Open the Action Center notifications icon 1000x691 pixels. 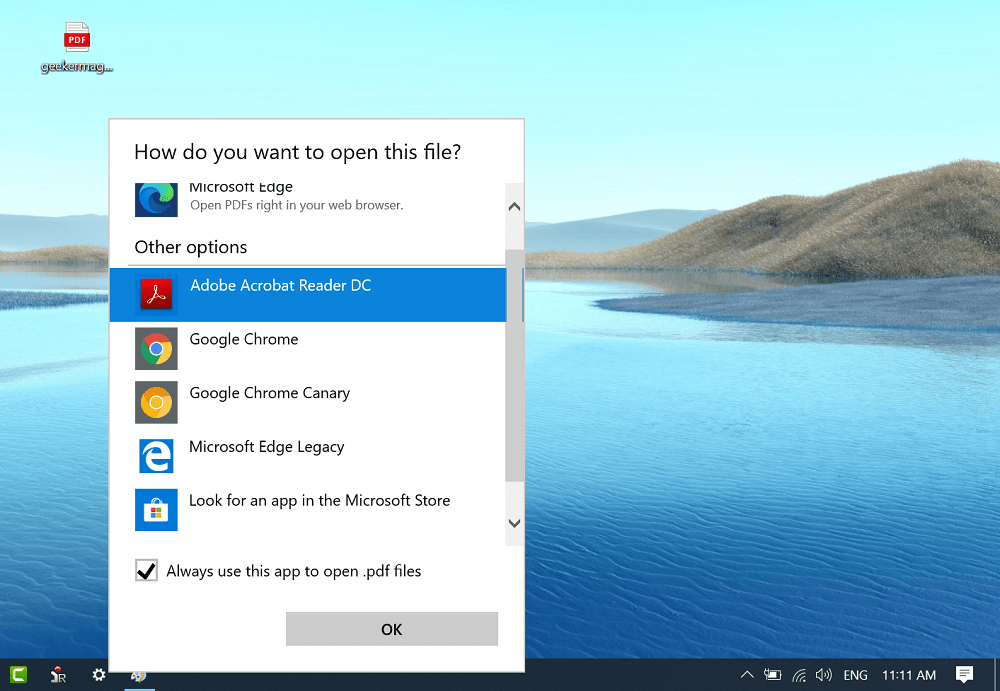point(964,674)
